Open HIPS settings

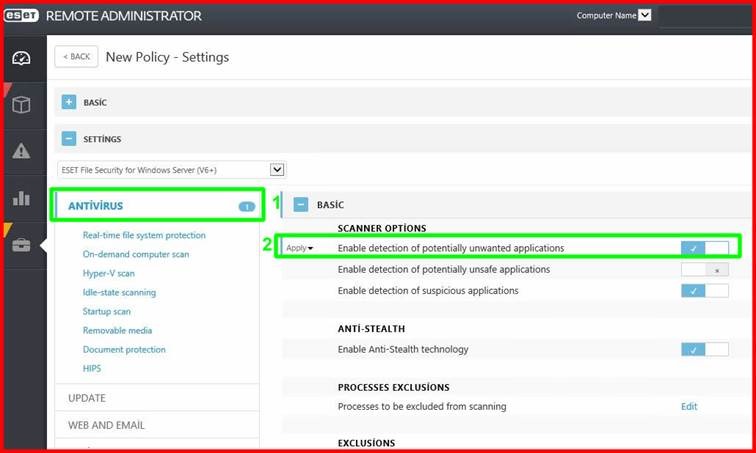coord(92,368)
